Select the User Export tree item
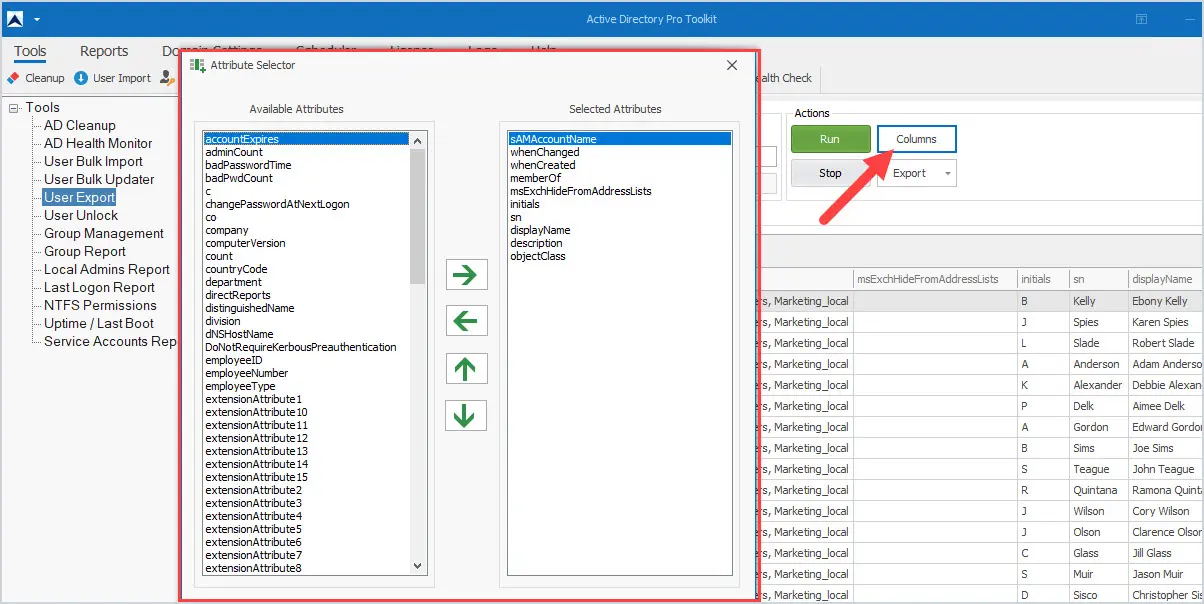The height and width of the screenshot is (604, 1204). coord(80,197)
